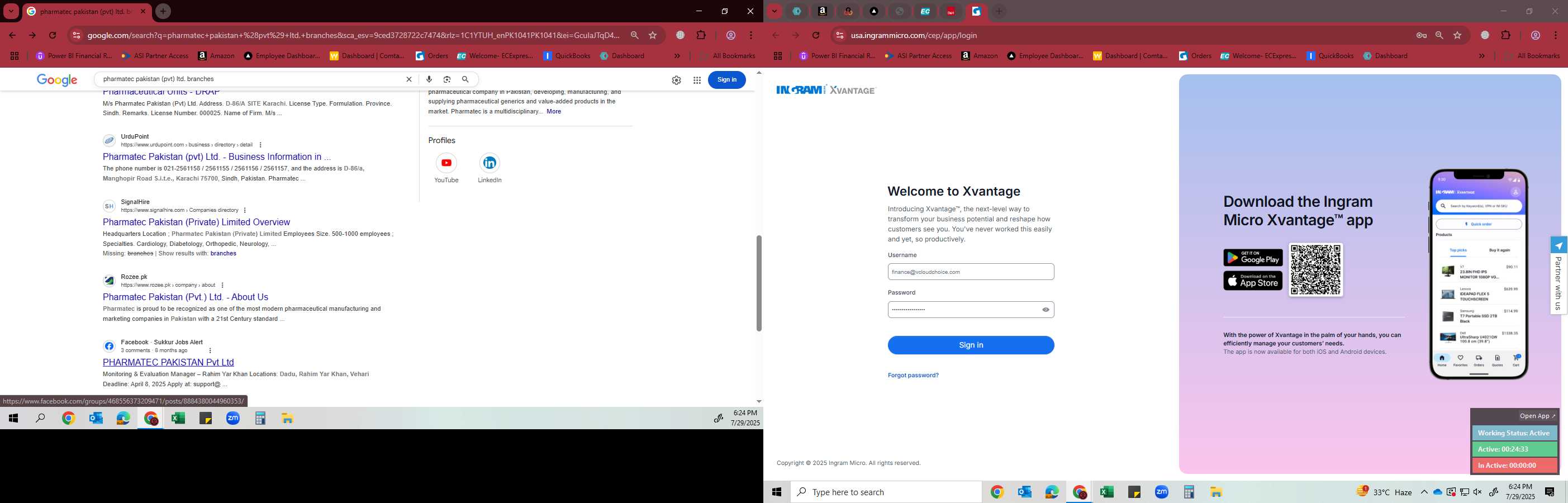
Task: Go back in left Chrome window
Action: pyautogui.click(x=12, y=35)
